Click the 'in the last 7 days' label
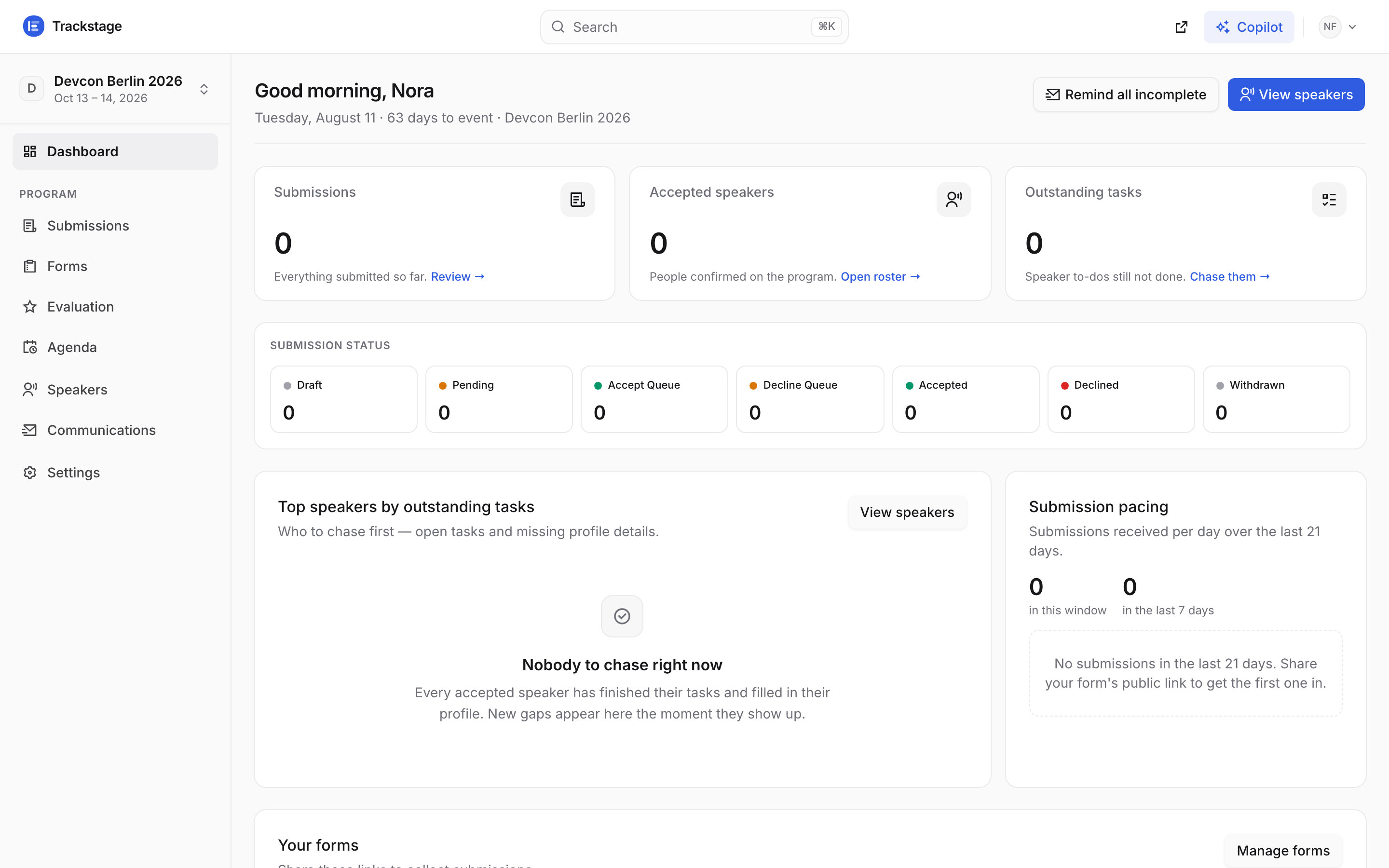 click(1168, 610)
